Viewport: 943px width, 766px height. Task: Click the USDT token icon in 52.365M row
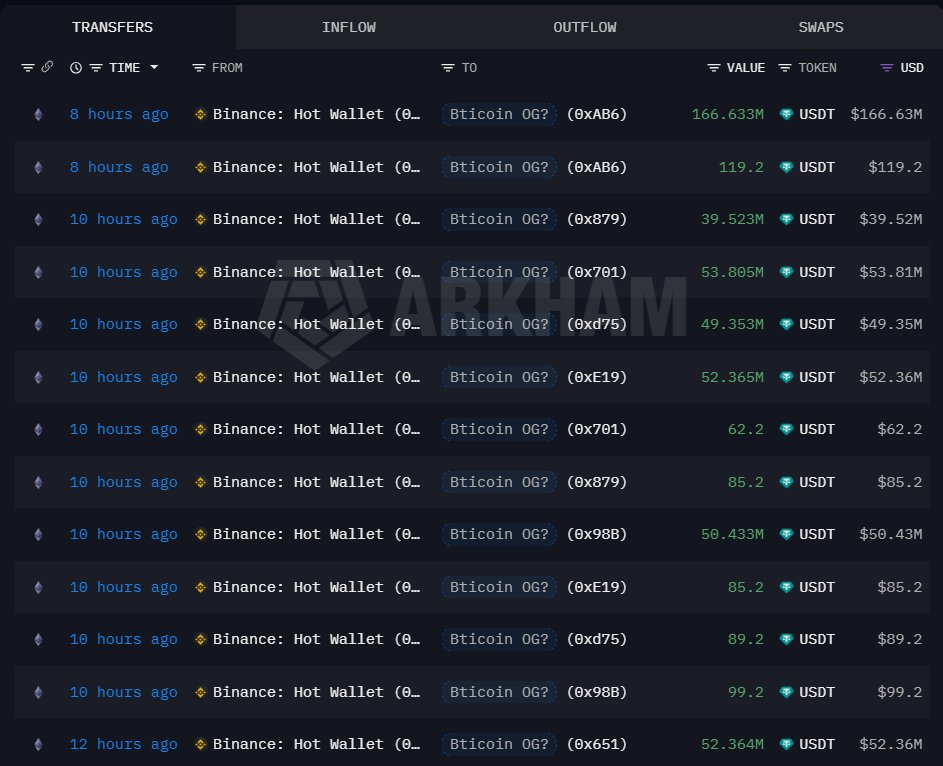(x=786, y=377)
